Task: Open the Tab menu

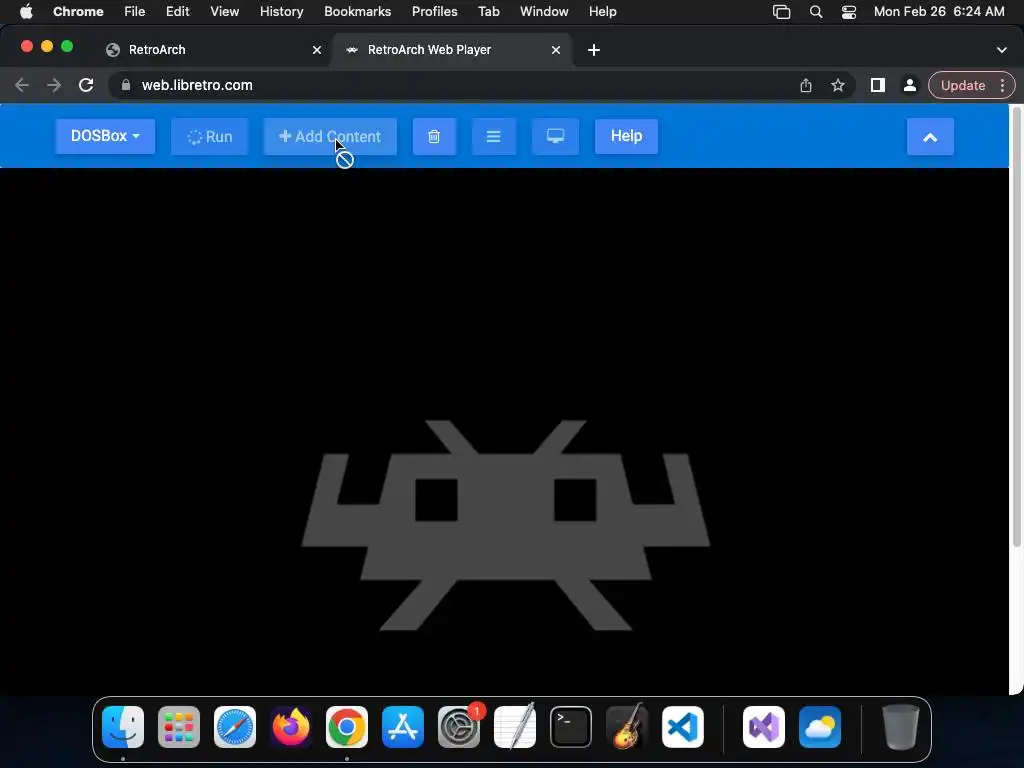Action: [488, 11]
